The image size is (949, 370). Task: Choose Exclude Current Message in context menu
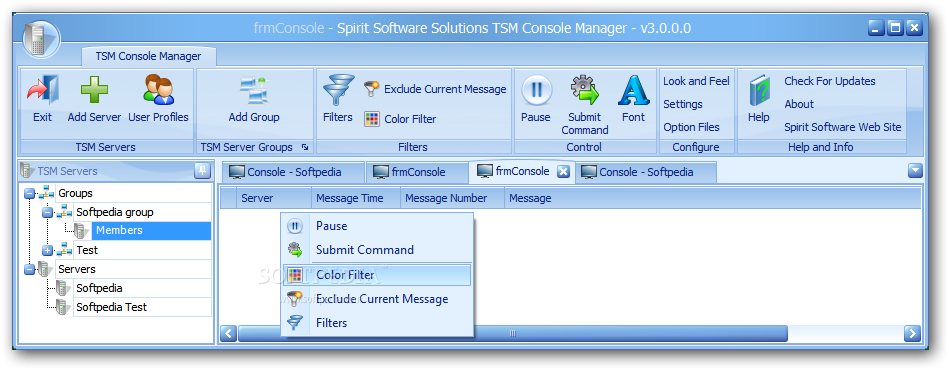pos(377,299)
